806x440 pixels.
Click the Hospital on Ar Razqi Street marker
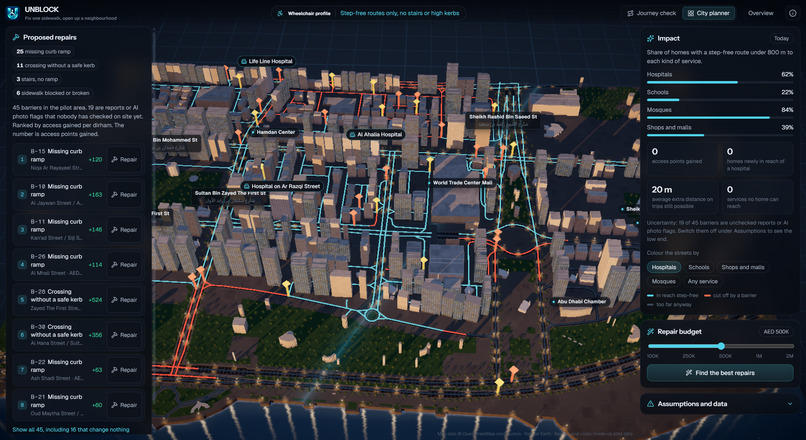[x=282, y=186]
